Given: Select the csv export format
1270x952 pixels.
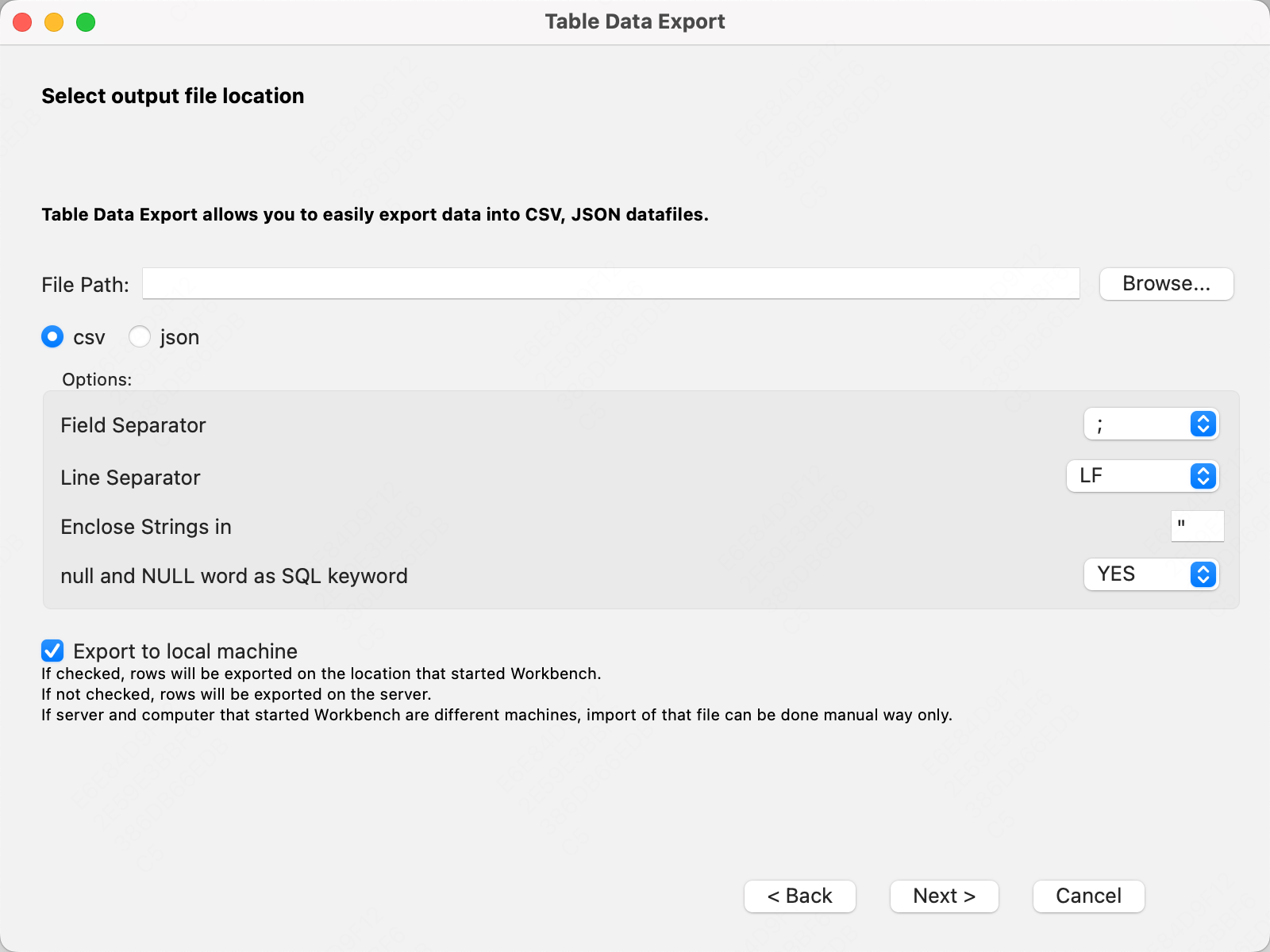Looking at the screenshot, I should tap(52, 336).
